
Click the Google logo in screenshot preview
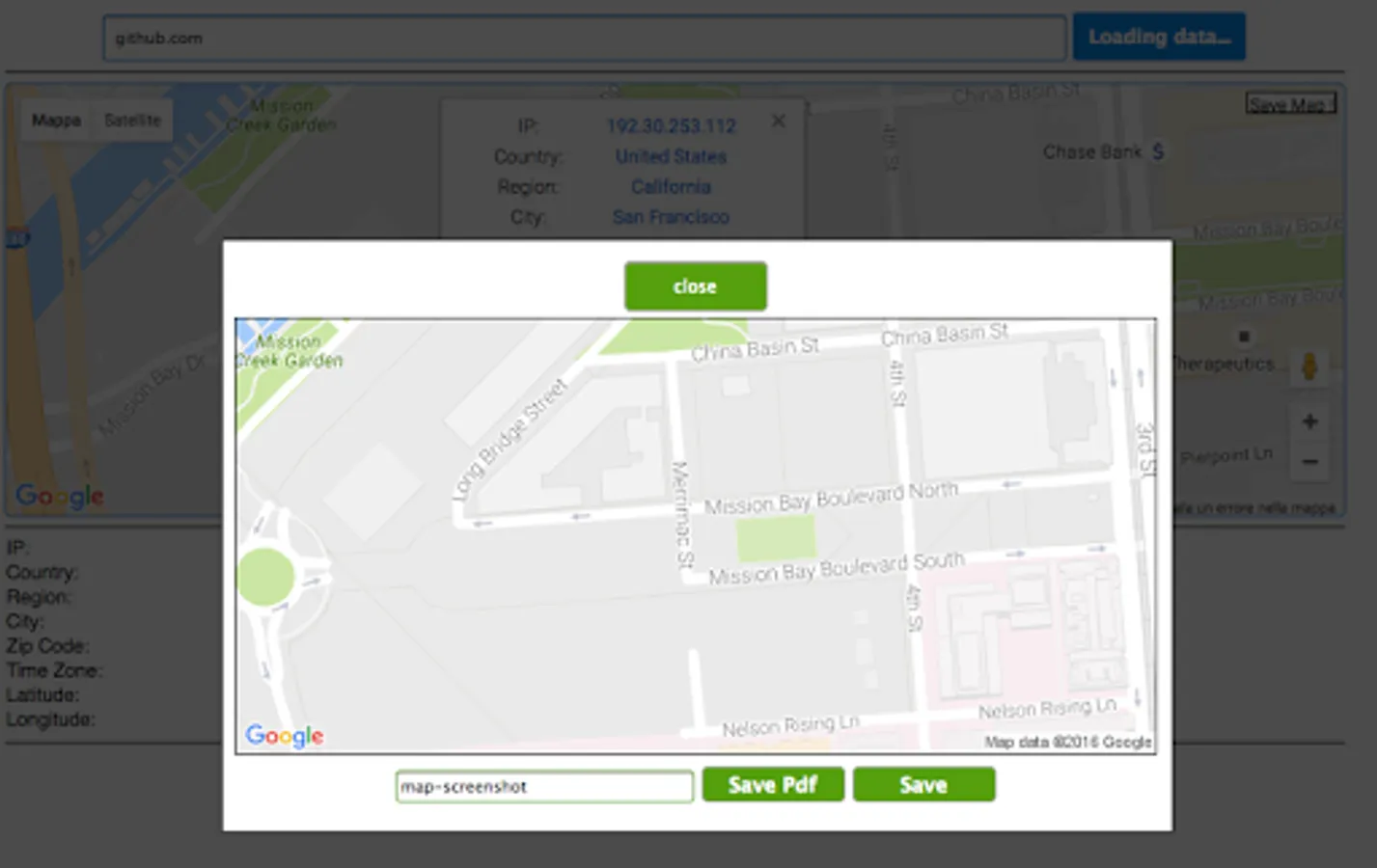point(284,736)
